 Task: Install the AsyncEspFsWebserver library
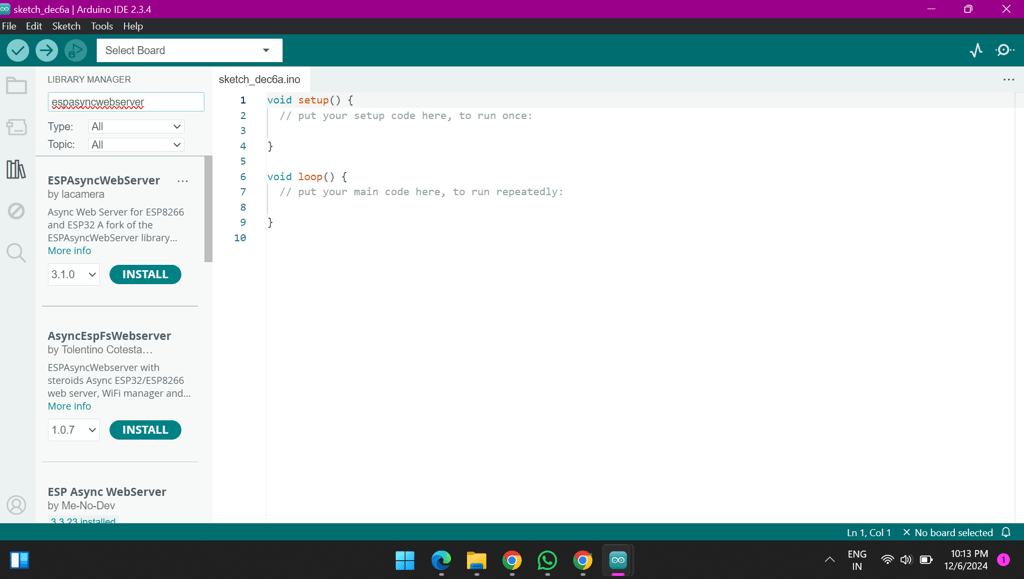145,430
